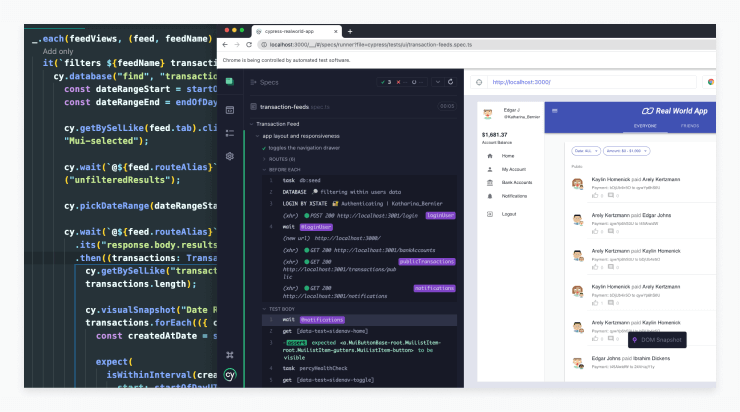740x412 pixels.
Task: Click the Chrome address bar URL
Action: coord(370,45)
